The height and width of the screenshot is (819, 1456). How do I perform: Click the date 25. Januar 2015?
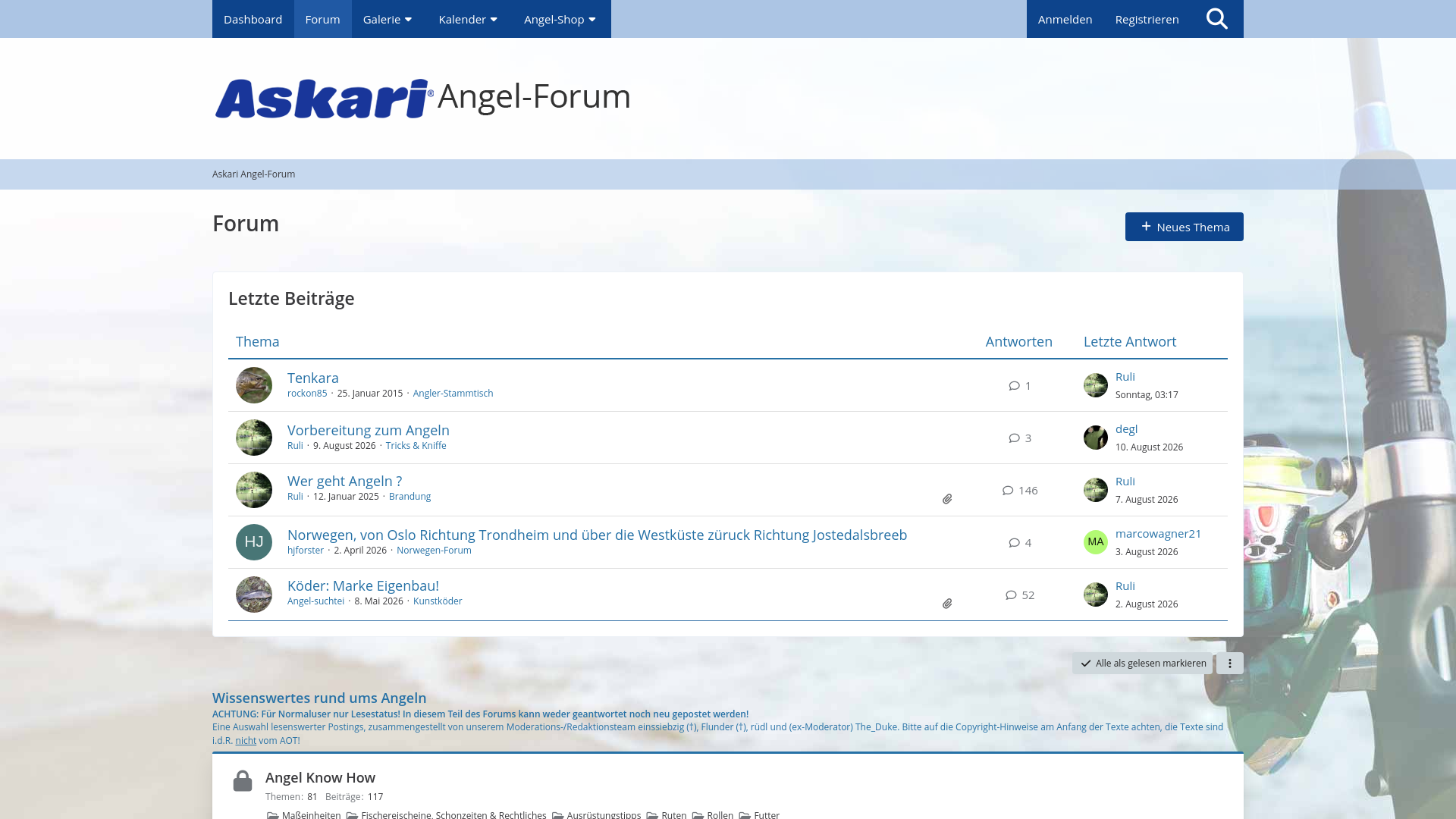coord(370,393)
